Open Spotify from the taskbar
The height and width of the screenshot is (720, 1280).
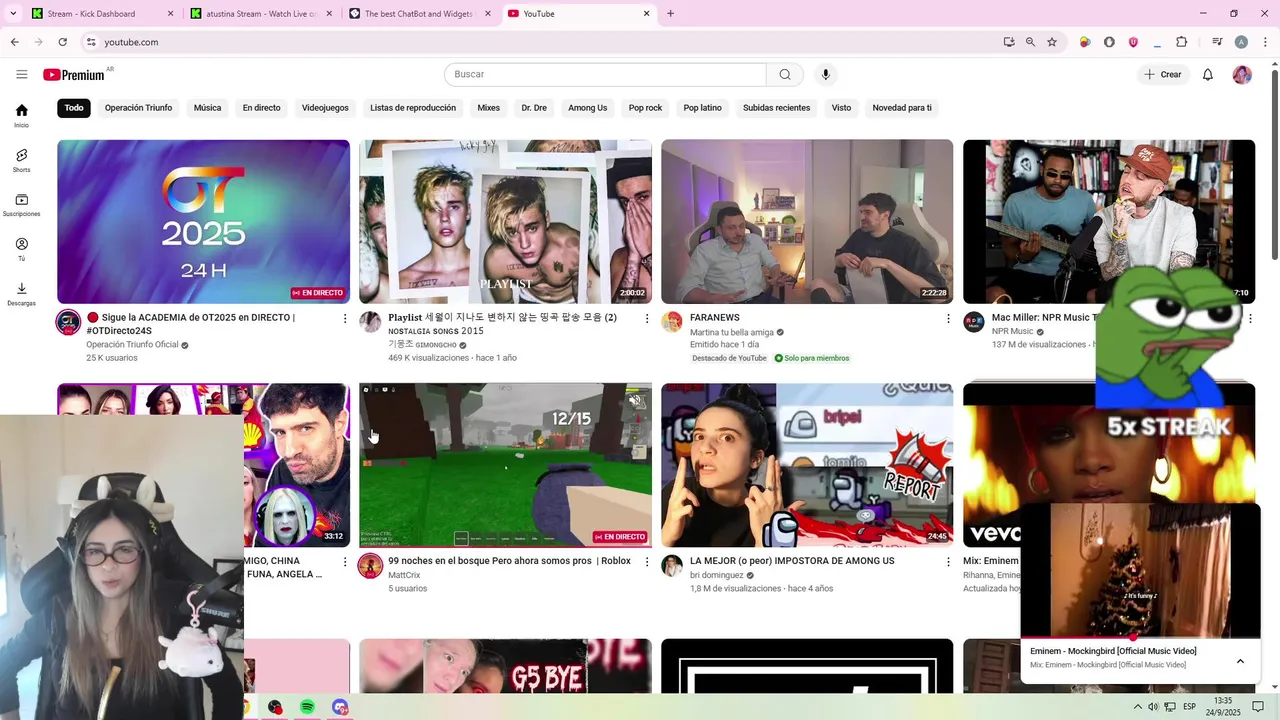click(x=307, y=707)
